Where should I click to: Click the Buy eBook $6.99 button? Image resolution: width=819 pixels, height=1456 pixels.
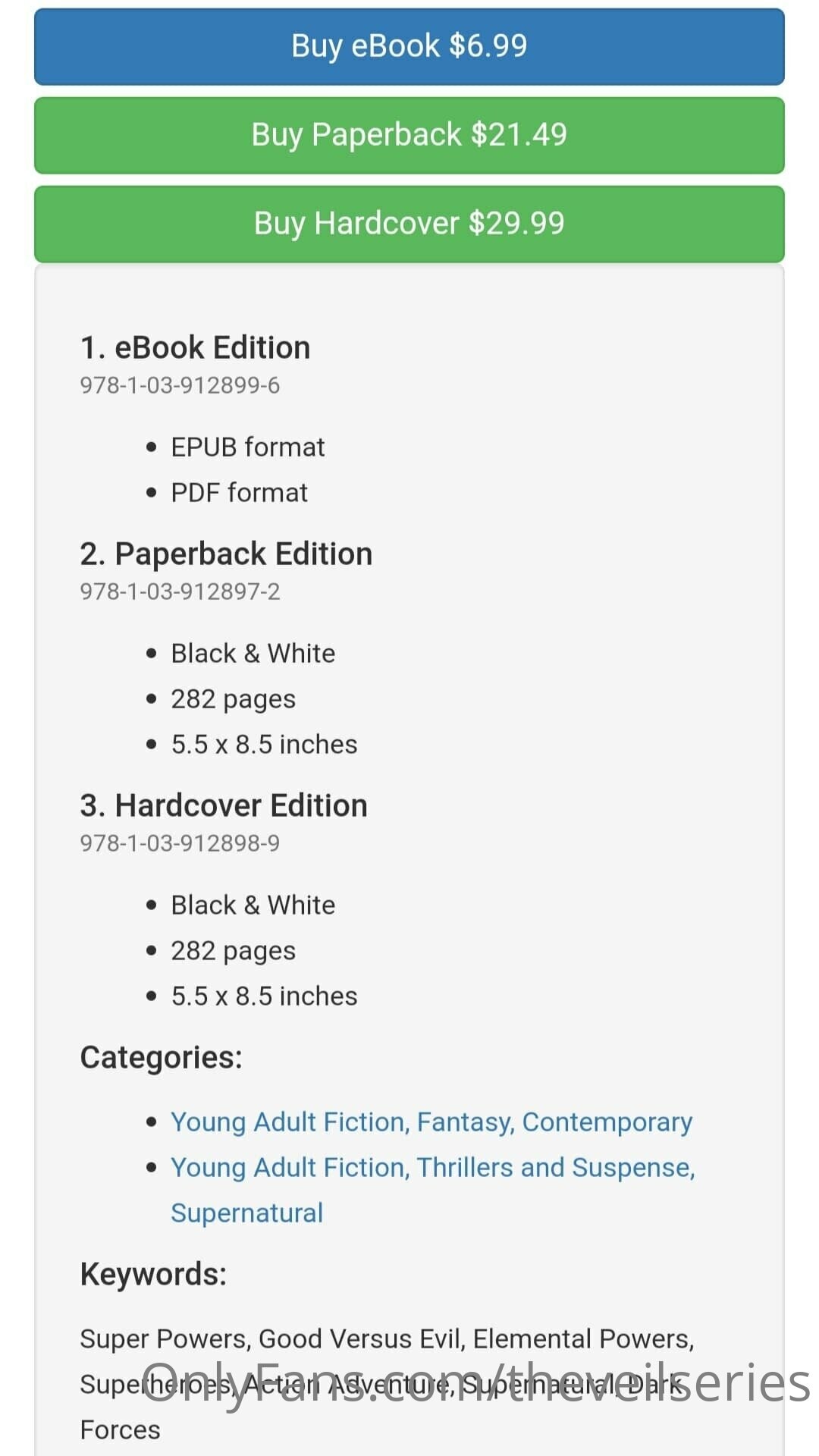(x=409, y=46)
